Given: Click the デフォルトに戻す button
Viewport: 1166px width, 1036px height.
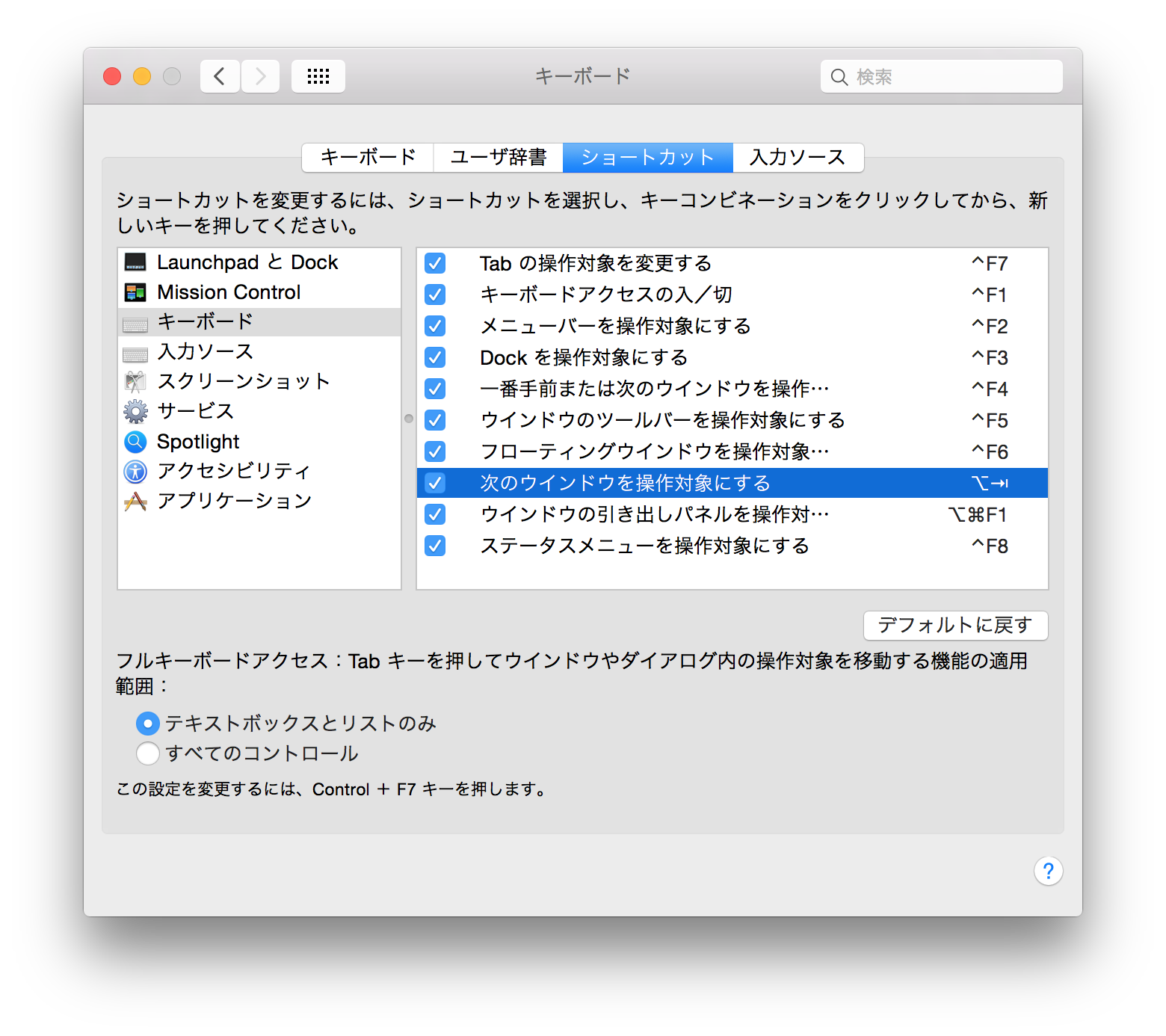Looking at the screenshot, I should [x=954, y=626].
